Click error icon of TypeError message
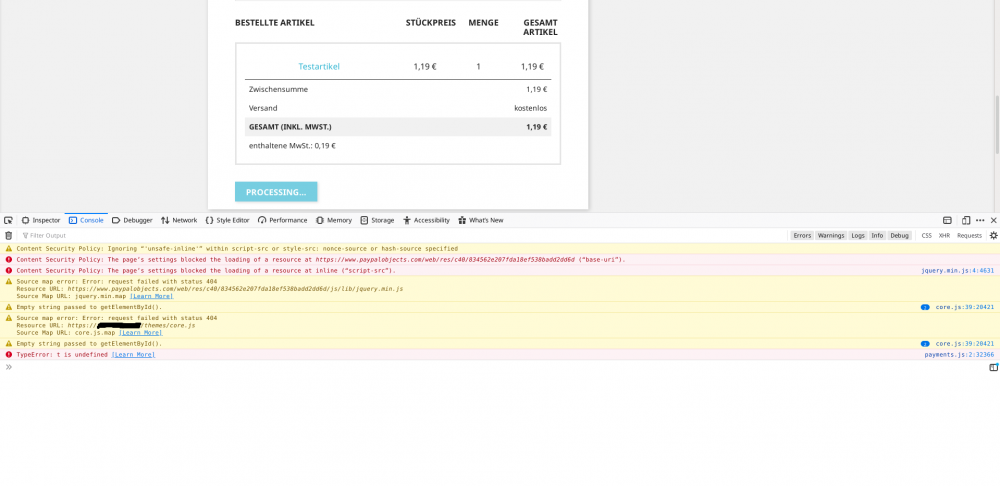This screenshot has height=486, width=1000. [8, 354]
